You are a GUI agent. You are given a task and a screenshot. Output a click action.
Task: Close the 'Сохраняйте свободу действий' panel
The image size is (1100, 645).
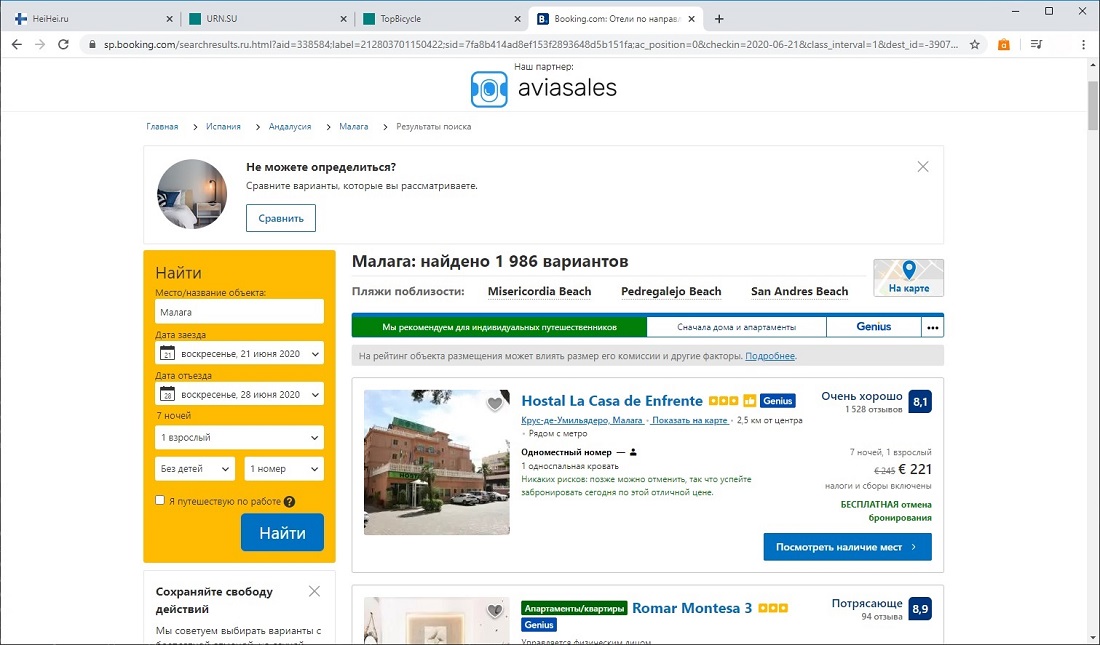pyautogui.click(x=314, y=591)
